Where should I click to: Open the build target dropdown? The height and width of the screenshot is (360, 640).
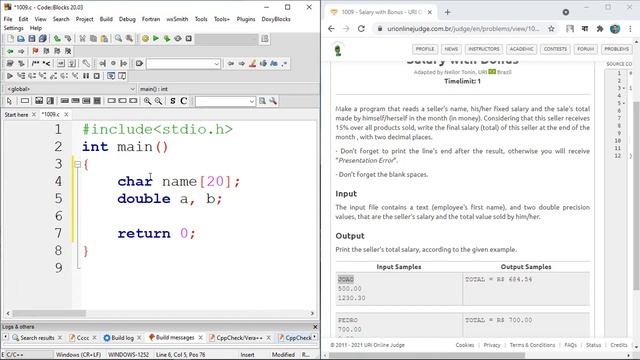point(227,39)
